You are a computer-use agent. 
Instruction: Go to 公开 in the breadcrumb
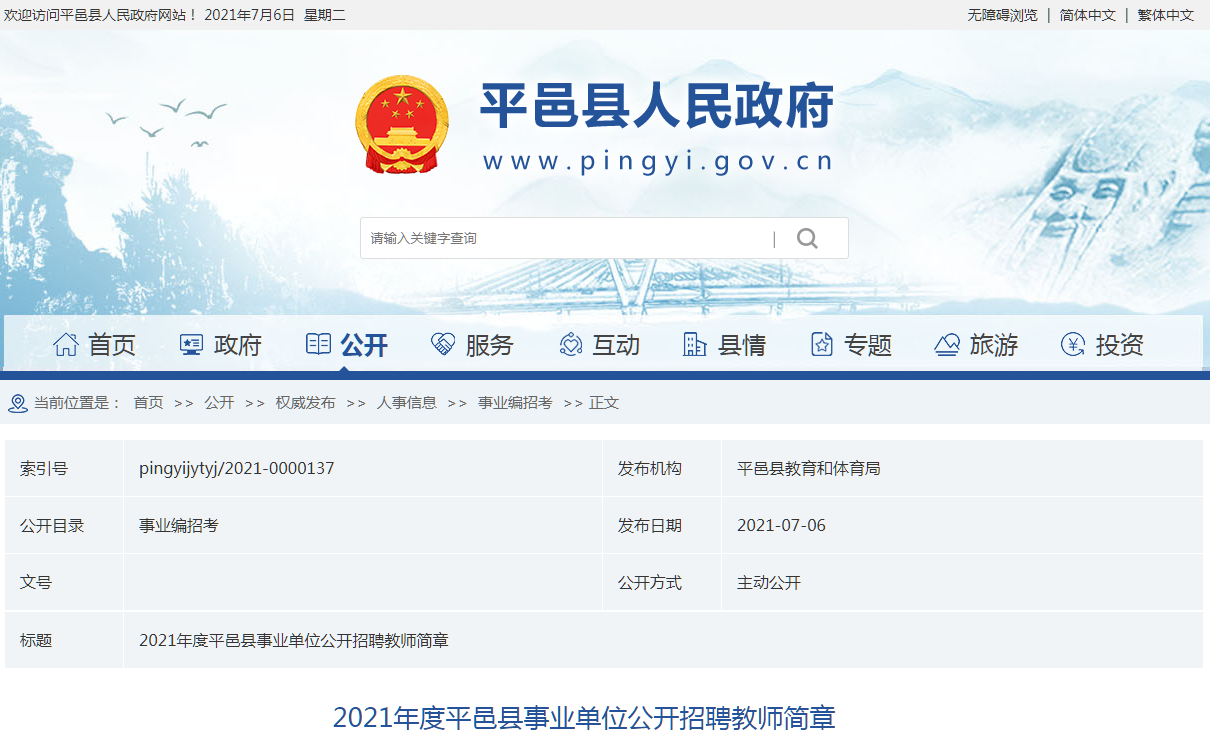click(x=219, y=403)
